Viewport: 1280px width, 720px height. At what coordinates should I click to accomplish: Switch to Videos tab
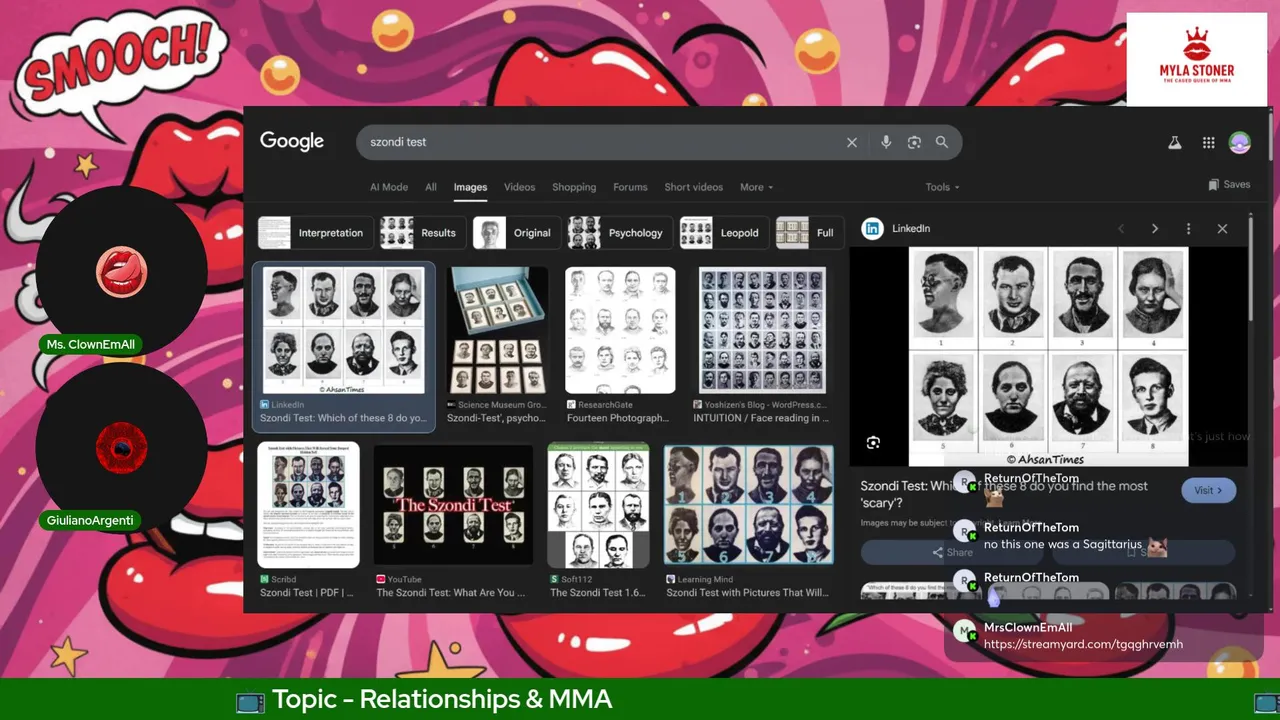(x=519, y=187)
